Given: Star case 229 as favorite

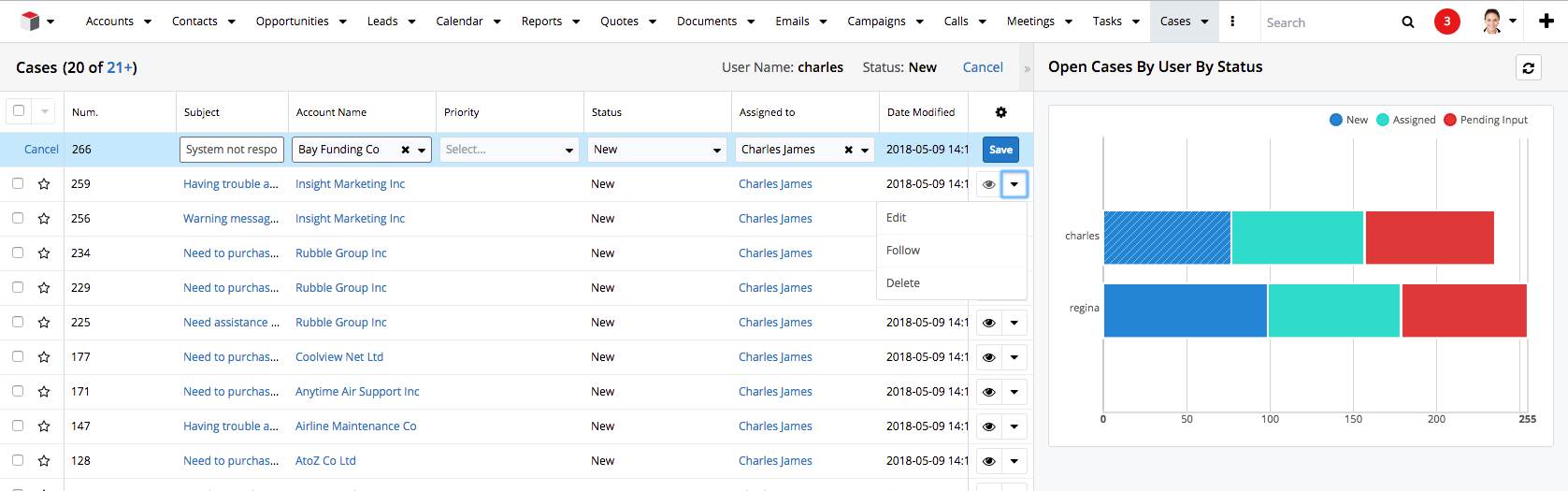Looking at the screenshot, I should pyautogui.click(x=44, y=288).
